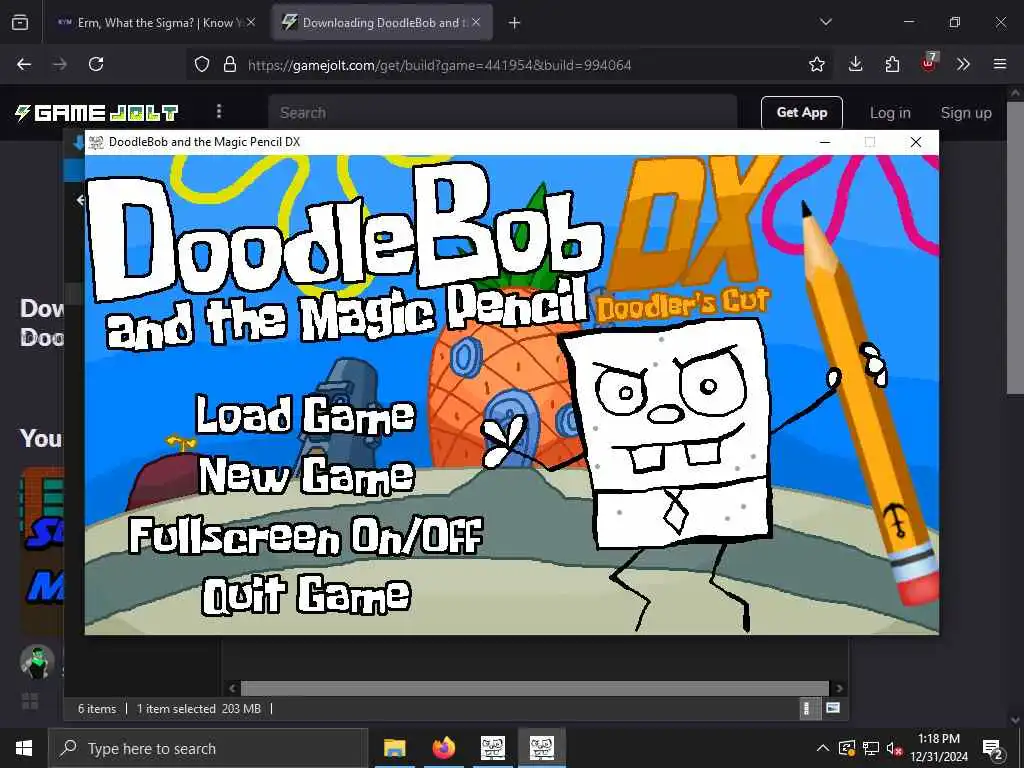
Task: Choose Quit Game in the DoodleBob menu
Action: pos(307,595)
